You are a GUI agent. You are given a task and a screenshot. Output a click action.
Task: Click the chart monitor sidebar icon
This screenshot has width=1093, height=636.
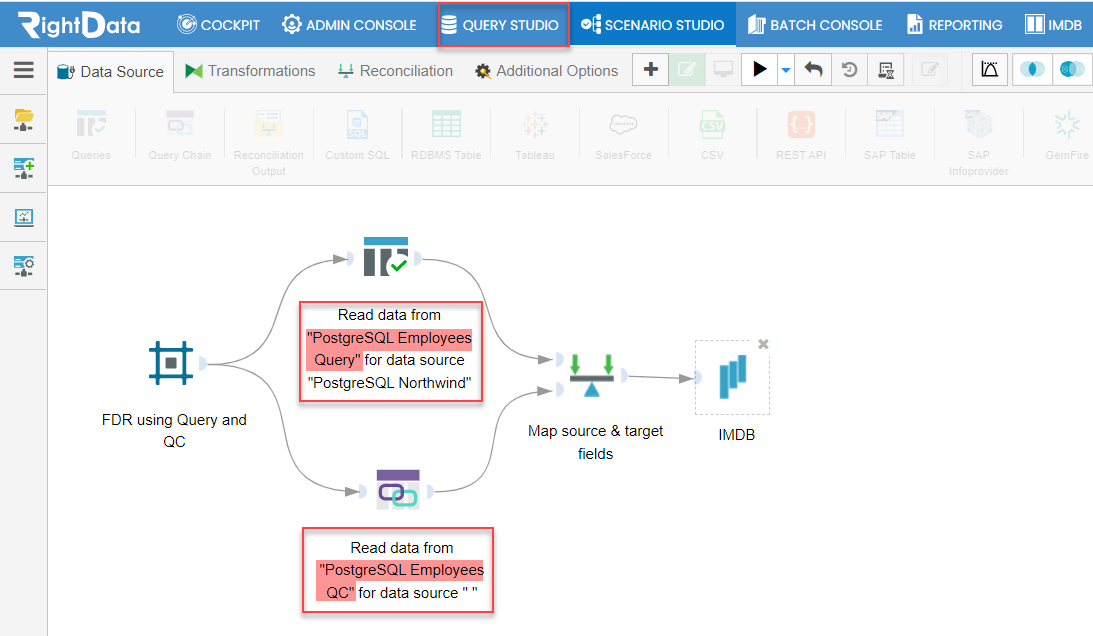pos(24,218)
